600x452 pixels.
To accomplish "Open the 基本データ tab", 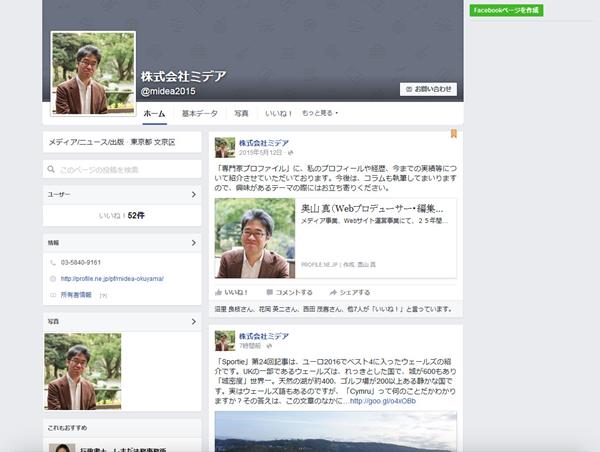I will pos(200,113).
